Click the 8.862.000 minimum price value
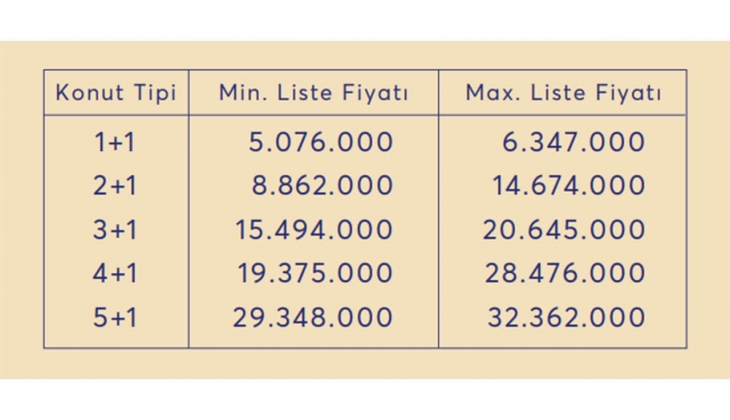This screenshot has width=730, height=420. point(320,187)
